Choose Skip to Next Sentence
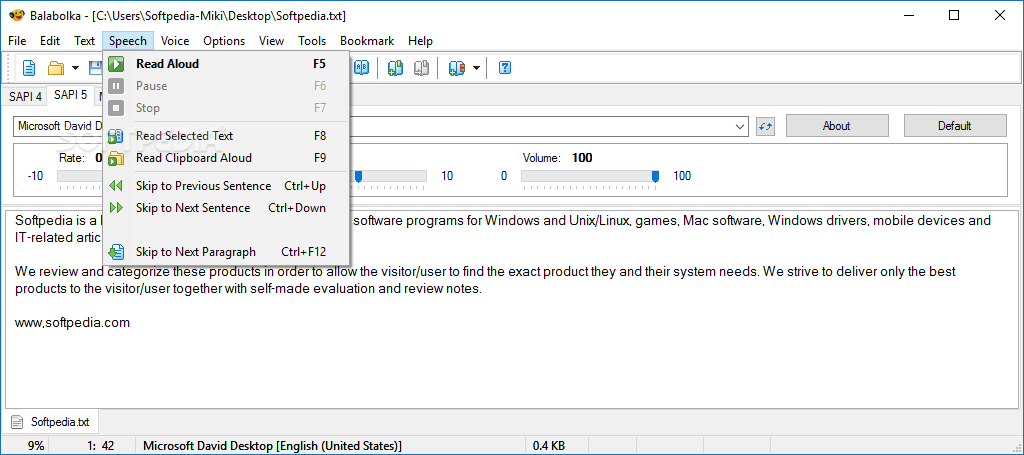This screenshot has width=1024, height=455. (x=227, y=208)
